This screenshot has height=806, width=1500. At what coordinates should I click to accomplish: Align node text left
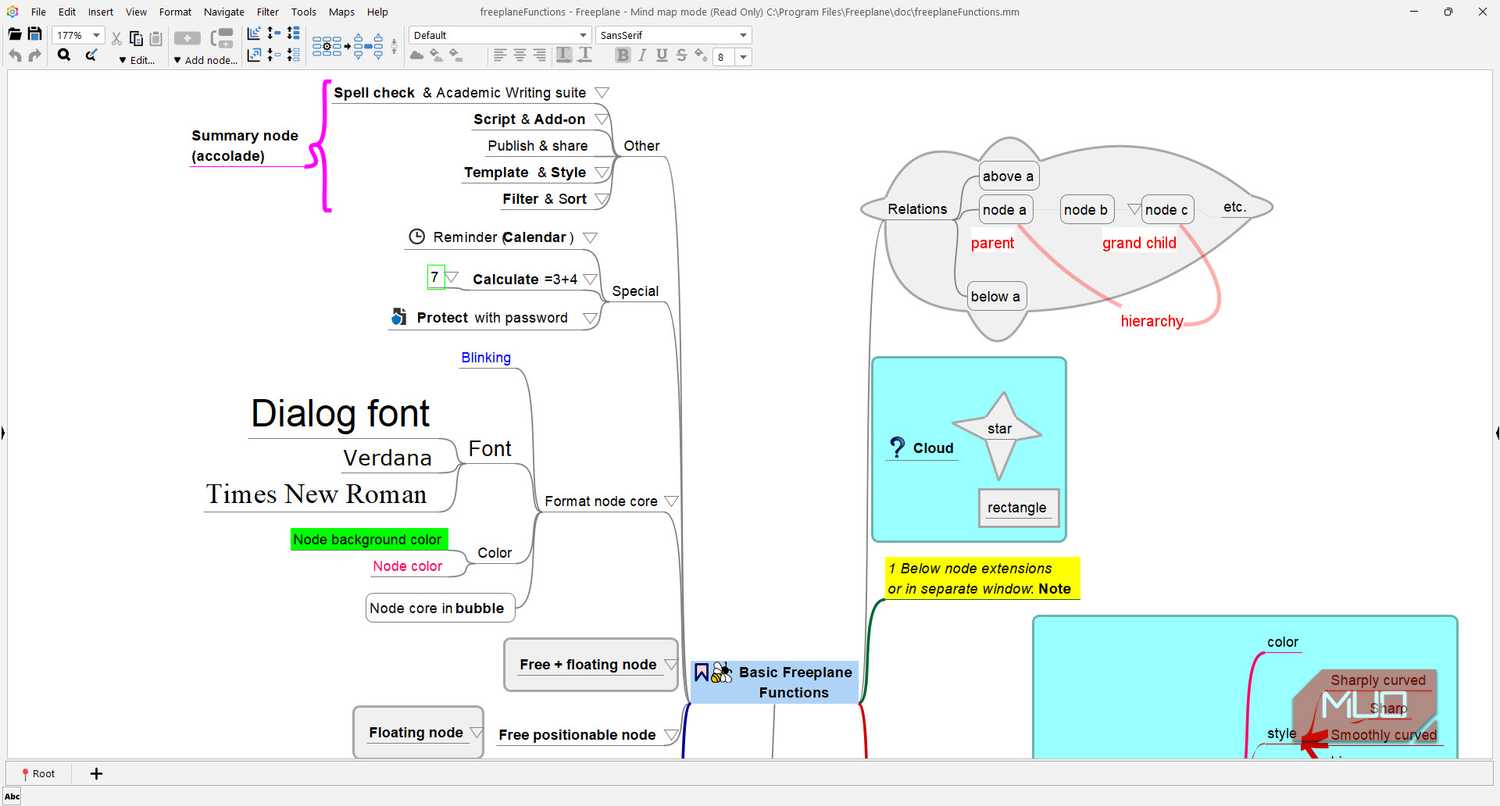(499, 55)
